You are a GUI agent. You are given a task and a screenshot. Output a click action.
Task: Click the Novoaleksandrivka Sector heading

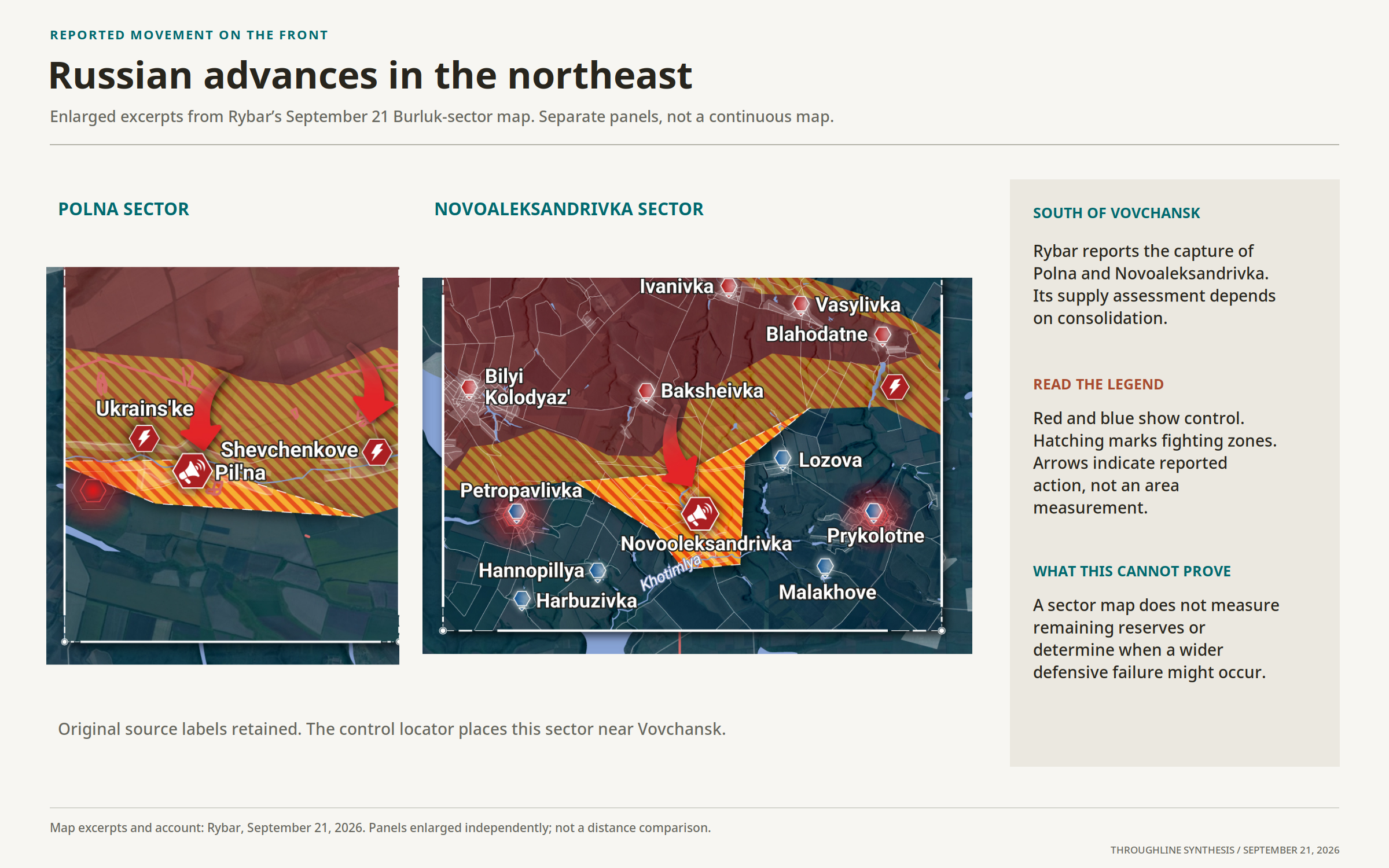[x=569, y=209]
